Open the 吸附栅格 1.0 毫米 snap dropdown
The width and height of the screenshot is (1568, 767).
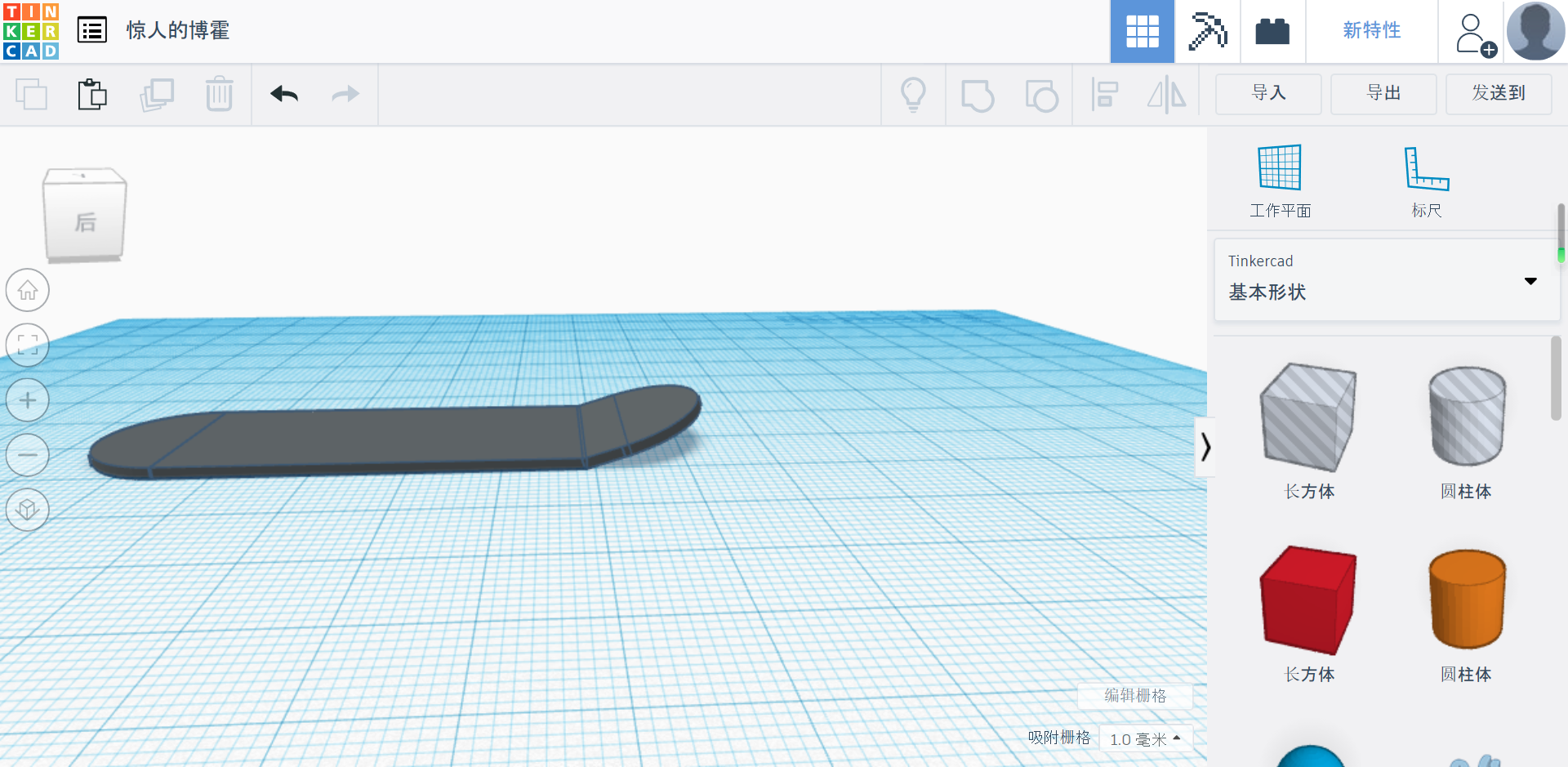pos(1145,738)
